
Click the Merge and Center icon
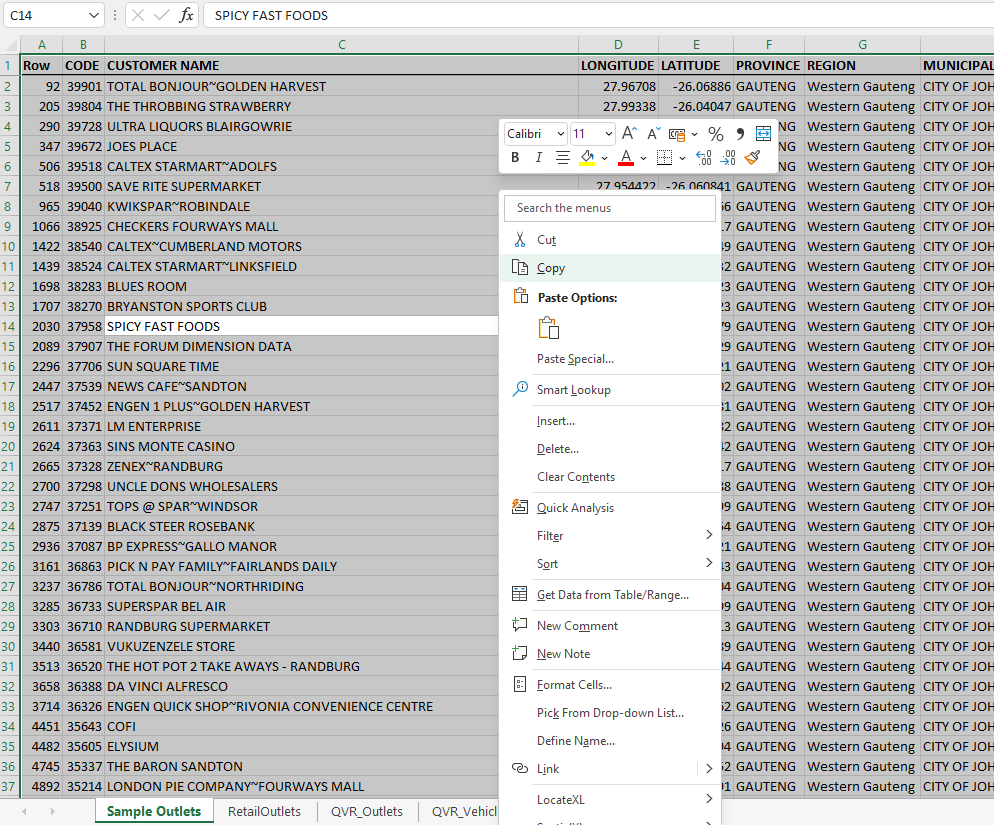pos(764,133)
